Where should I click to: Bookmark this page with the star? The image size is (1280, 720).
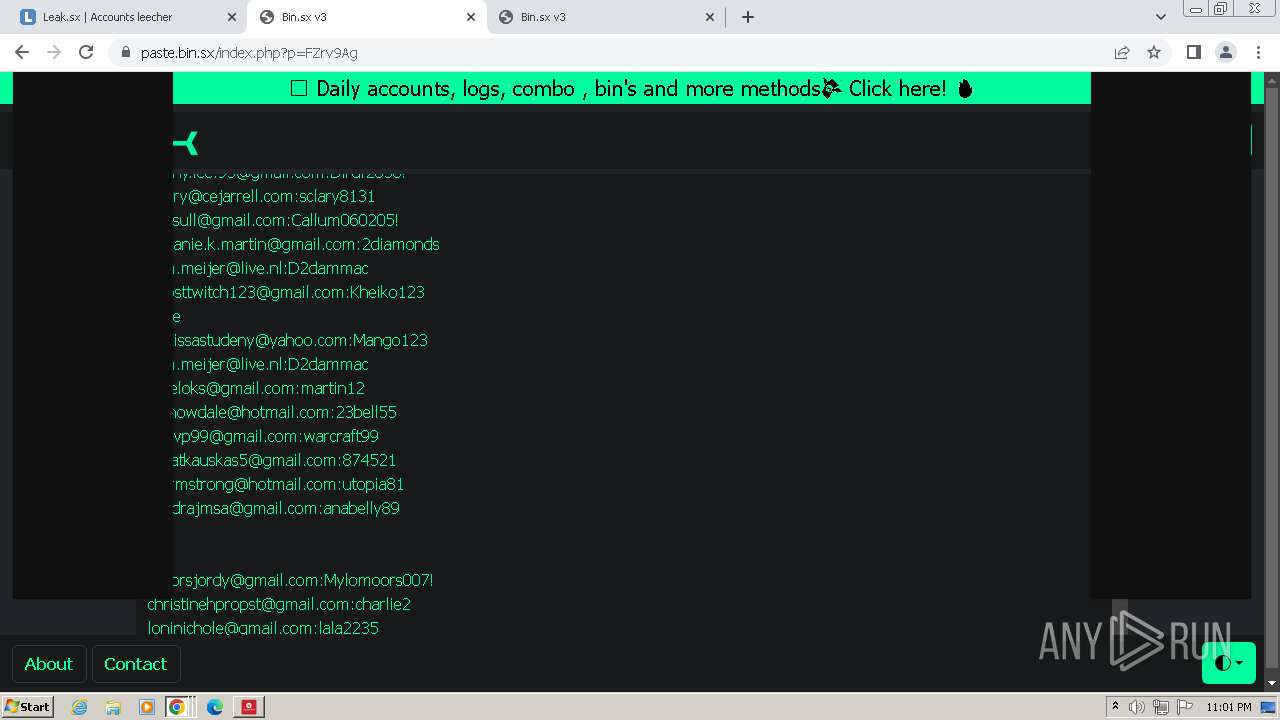[1154, 52]
